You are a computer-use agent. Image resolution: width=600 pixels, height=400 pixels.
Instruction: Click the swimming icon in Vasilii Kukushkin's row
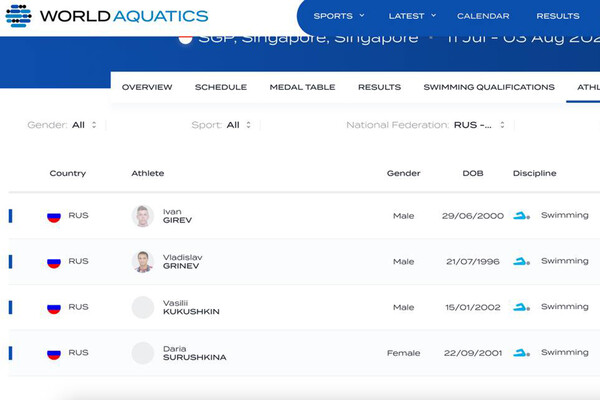tap(521, 307)
